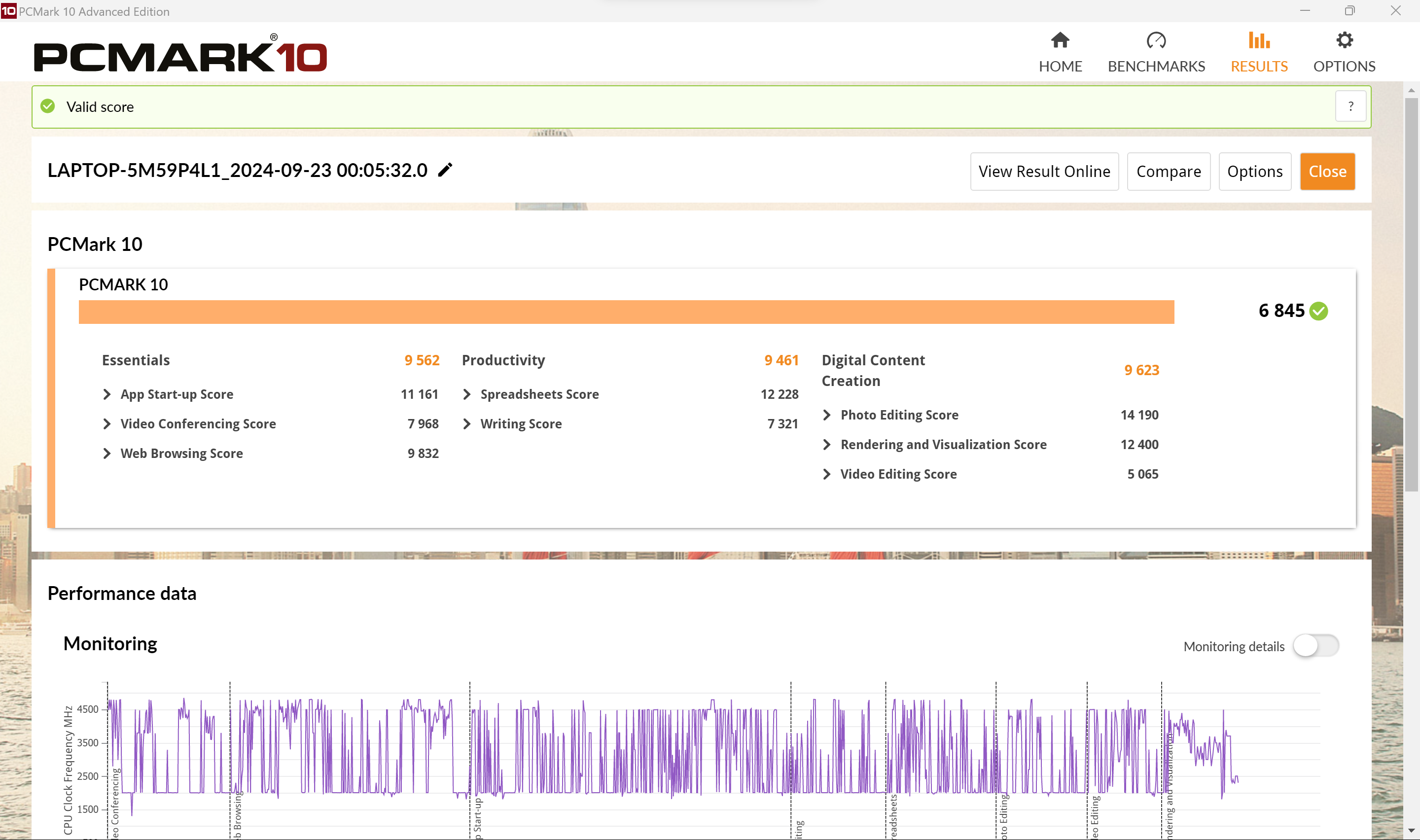Click the overall score 6 845
Image resolution: width=1420 pixels, height=840 pixels.
1281,310
